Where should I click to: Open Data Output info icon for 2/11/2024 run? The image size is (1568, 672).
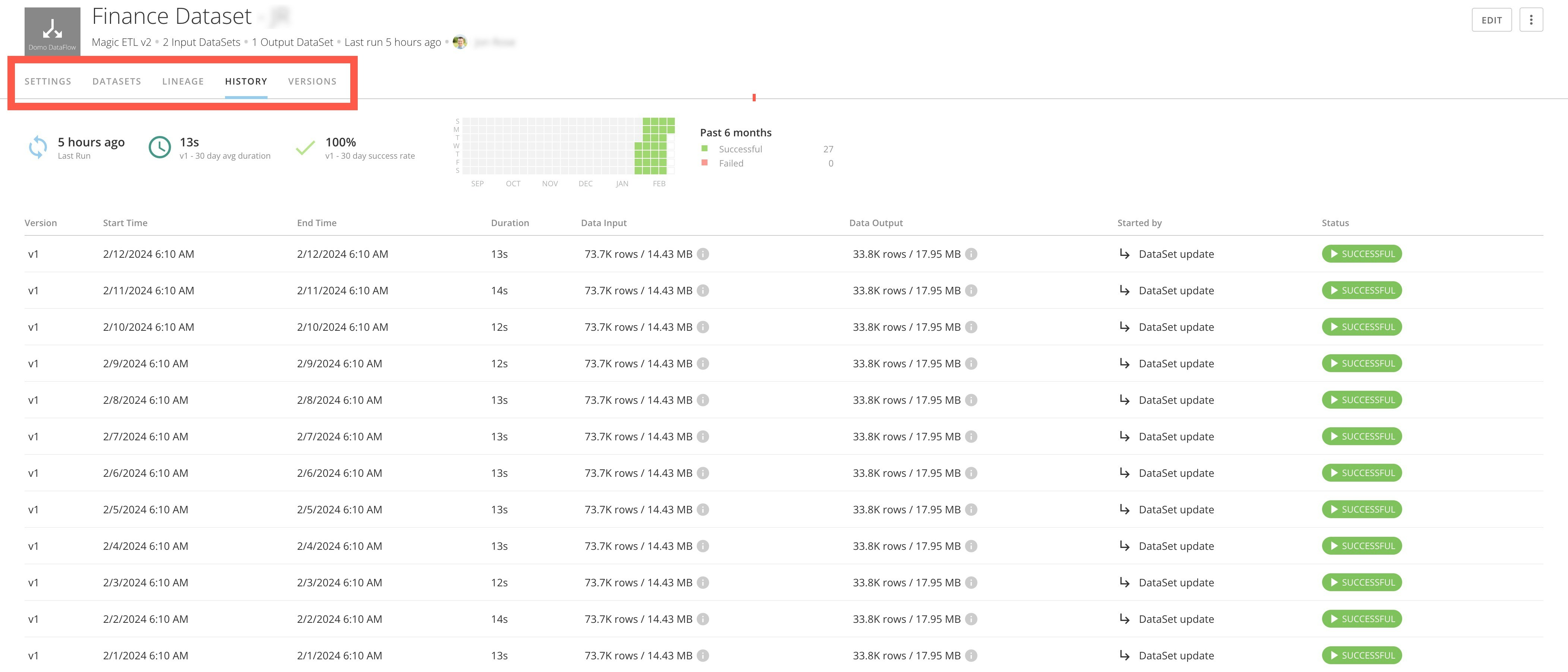coord(971,290)
